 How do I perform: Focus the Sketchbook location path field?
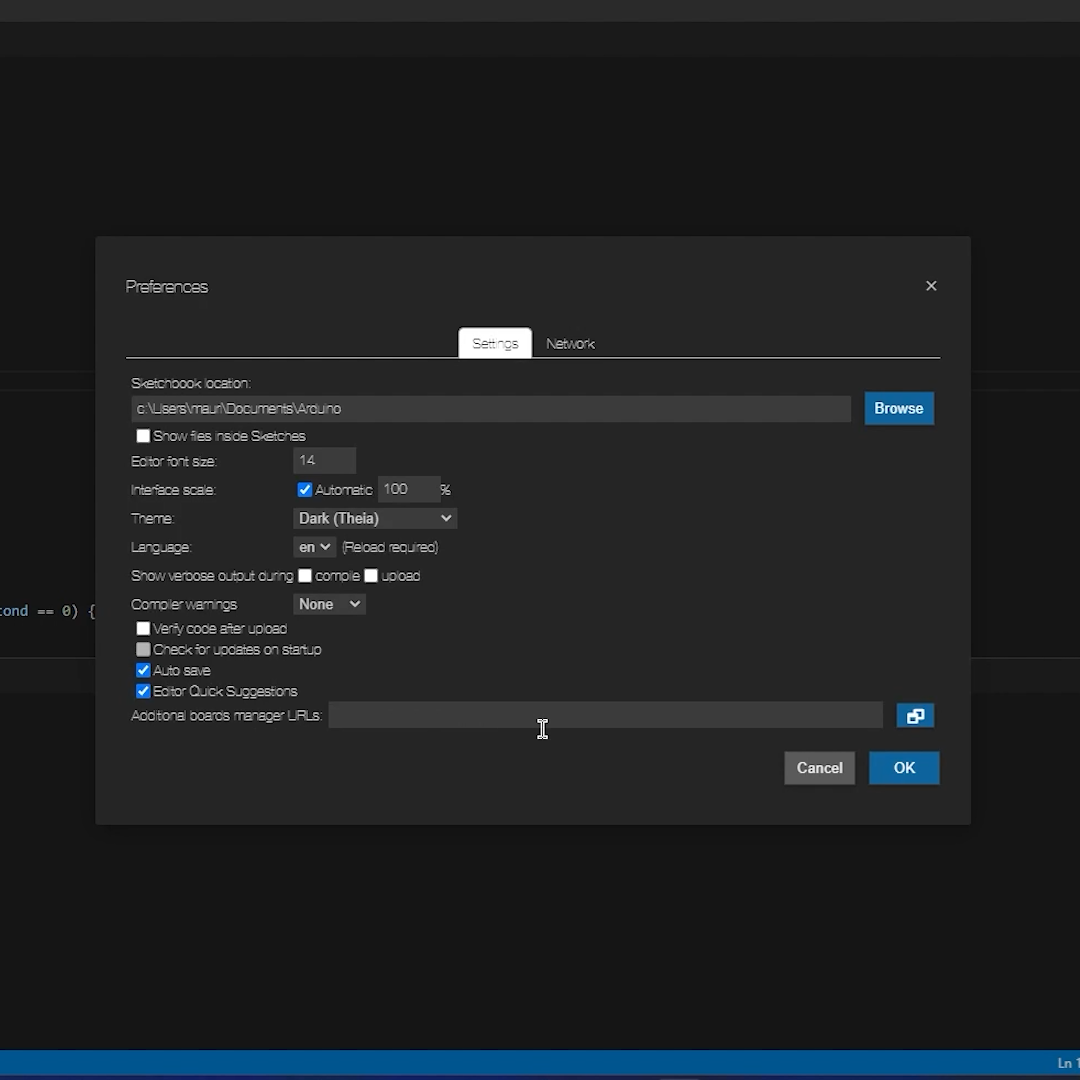[491, 408]
